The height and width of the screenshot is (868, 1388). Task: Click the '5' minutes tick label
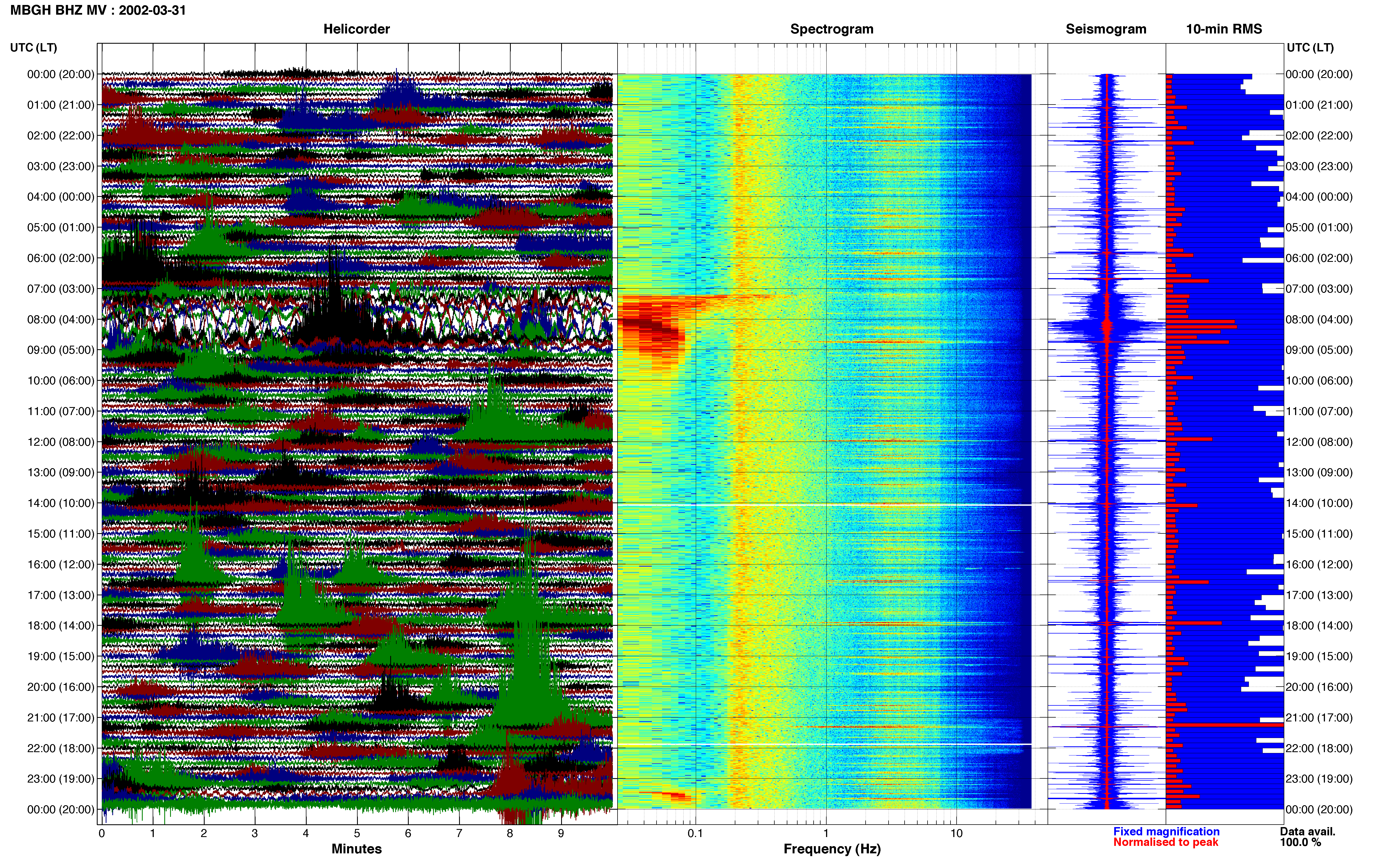[x=357, y=833]
